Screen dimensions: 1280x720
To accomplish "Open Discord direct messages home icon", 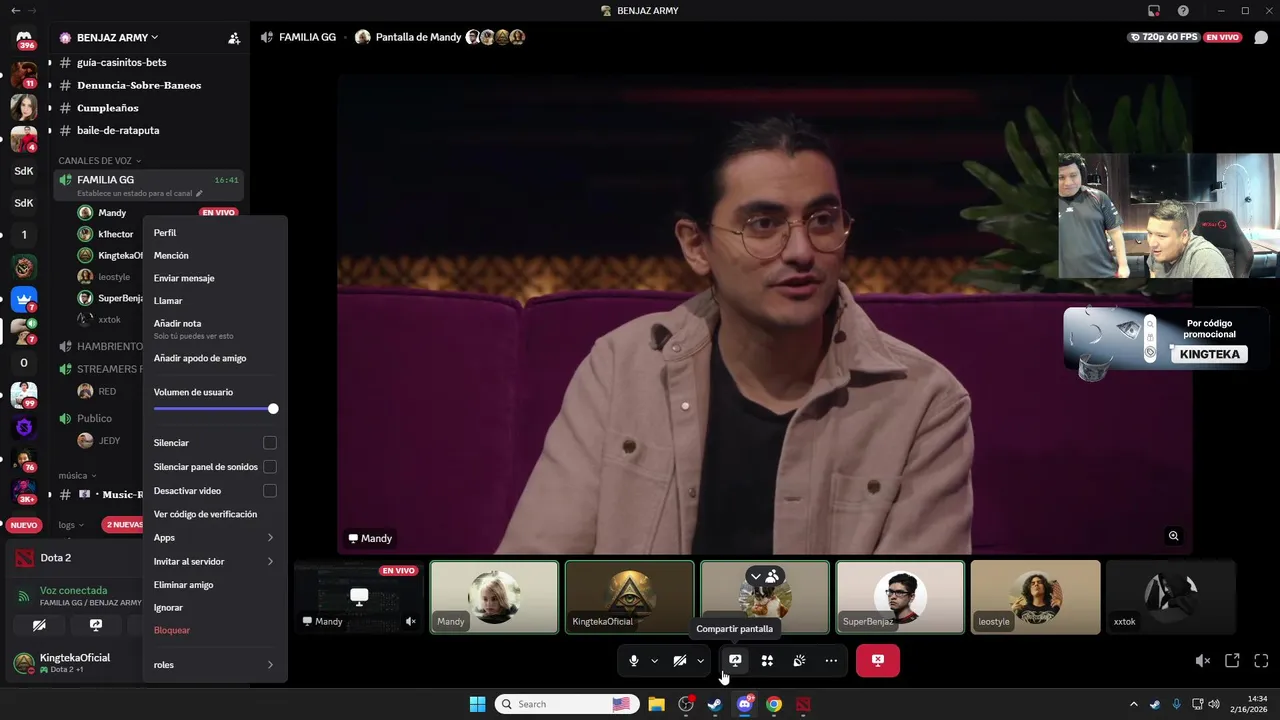I will 24,38.
